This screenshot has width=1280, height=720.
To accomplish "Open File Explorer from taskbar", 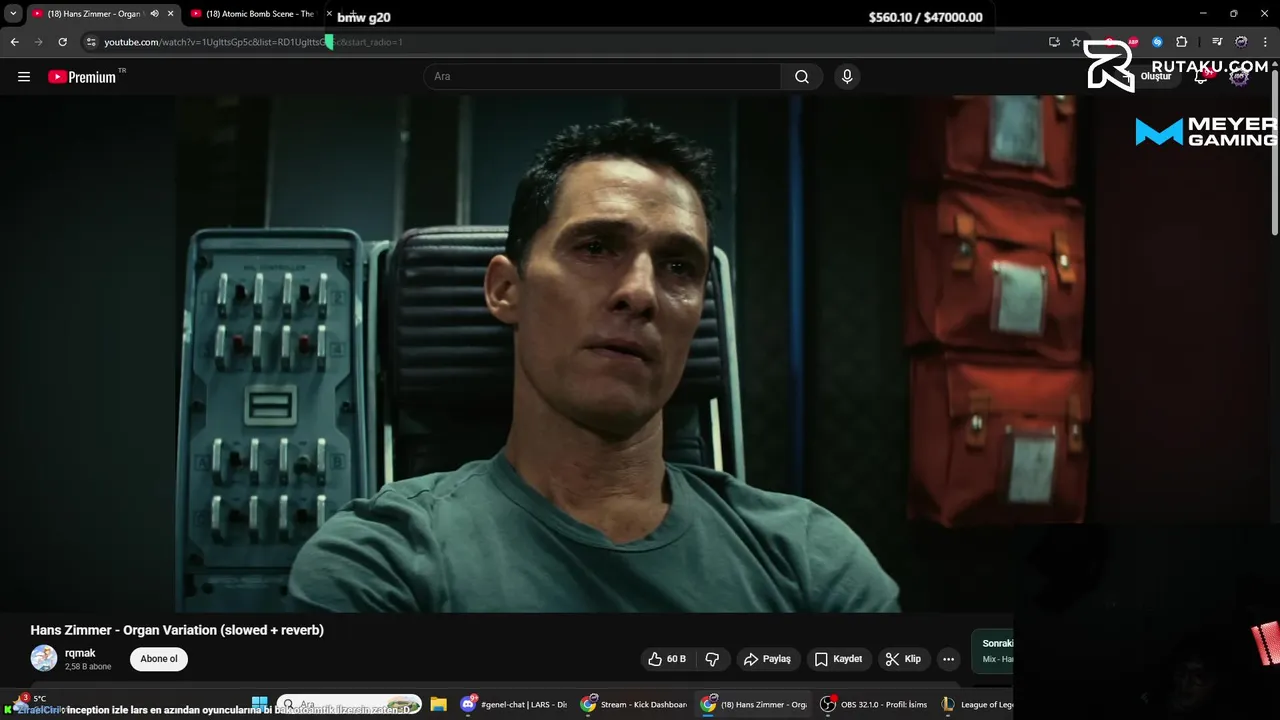I will [438, 704].
